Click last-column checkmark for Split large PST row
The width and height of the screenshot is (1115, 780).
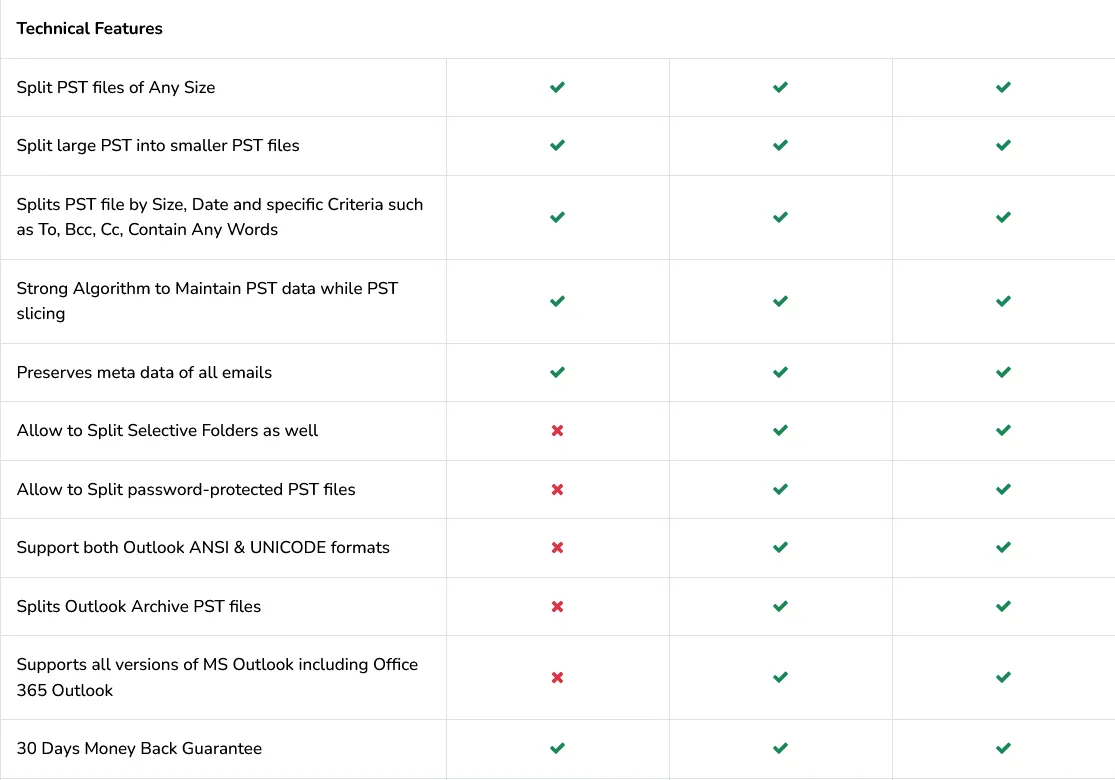pos(1004,146)
